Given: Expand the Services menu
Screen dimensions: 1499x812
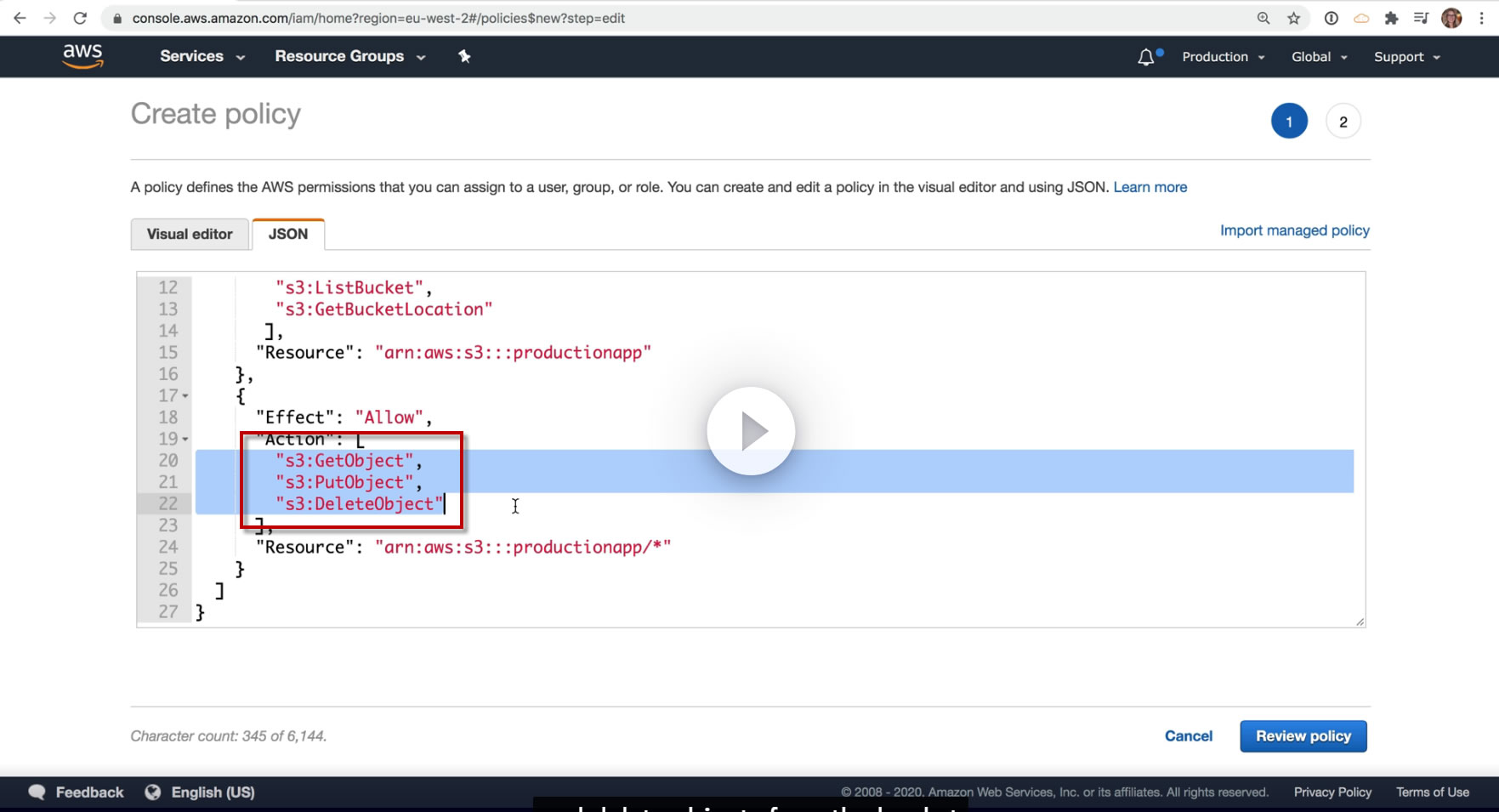Looking at the screenshot, I should click(202, 56).
